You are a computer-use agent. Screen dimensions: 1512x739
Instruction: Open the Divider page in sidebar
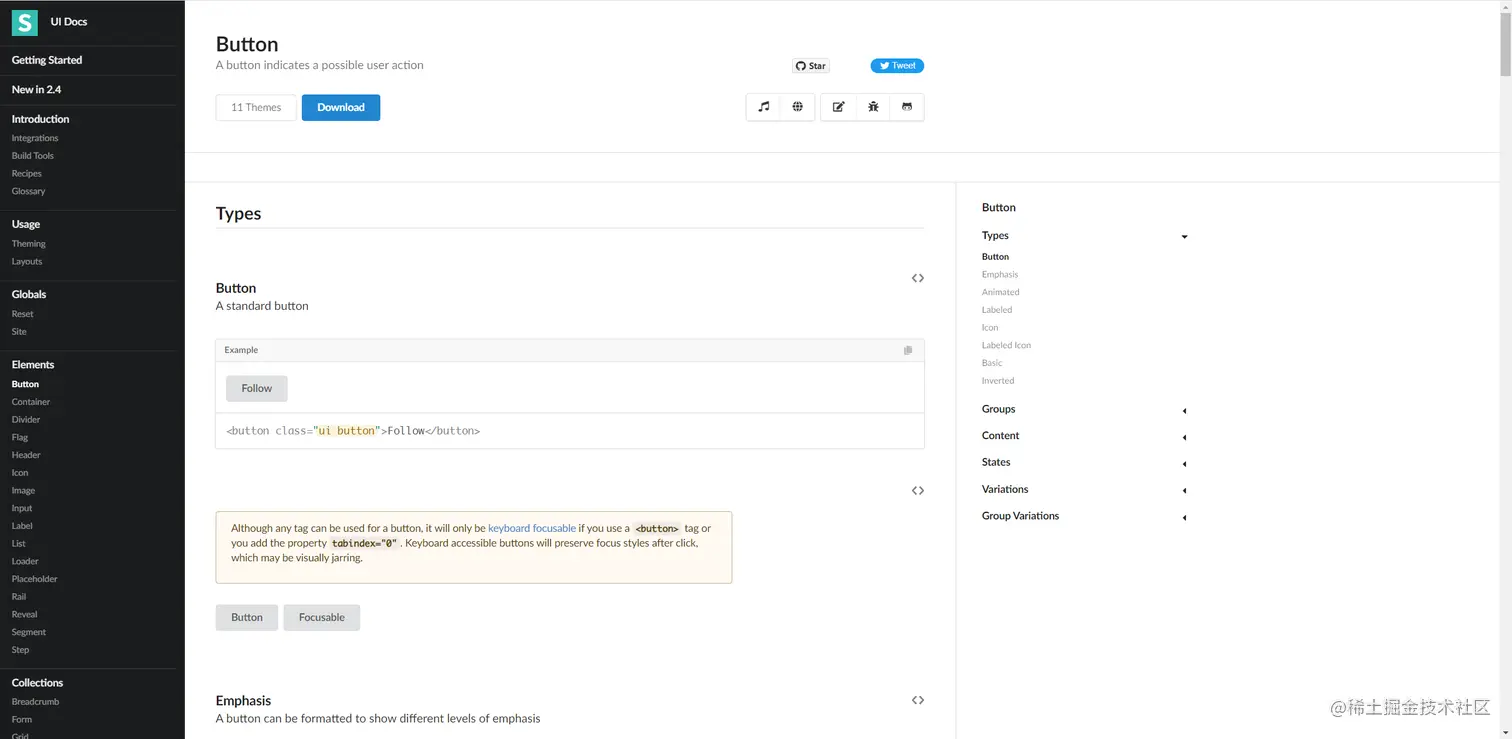26,420
